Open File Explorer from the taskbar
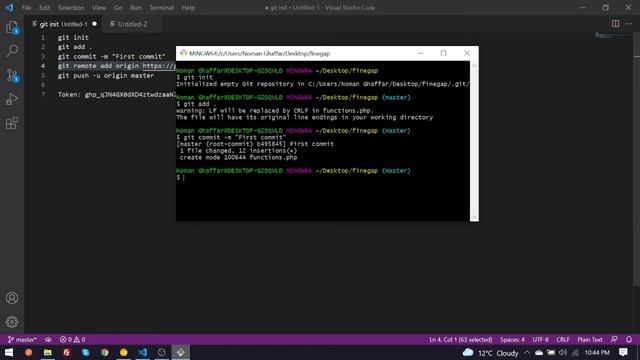Image resolution: width=640 pixels, height=360 pixels. click(x=47, y=352)
